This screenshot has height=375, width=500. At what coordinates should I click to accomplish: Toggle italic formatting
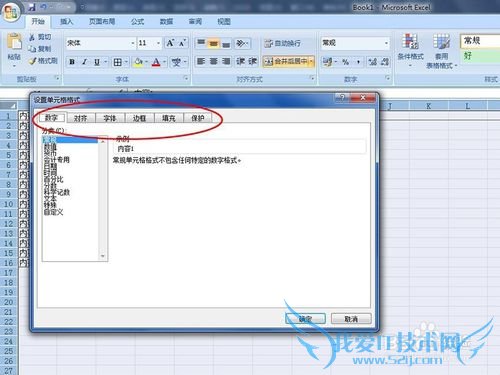[84, 62]
